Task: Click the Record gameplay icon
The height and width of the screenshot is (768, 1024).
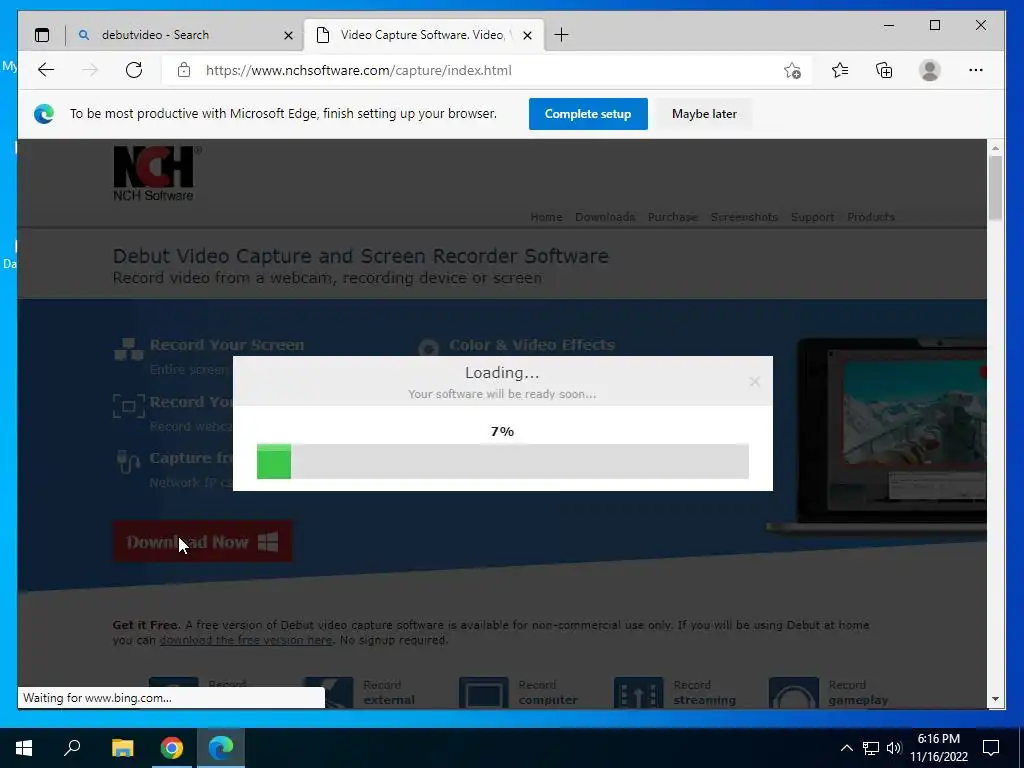Action: pos(793,692)
